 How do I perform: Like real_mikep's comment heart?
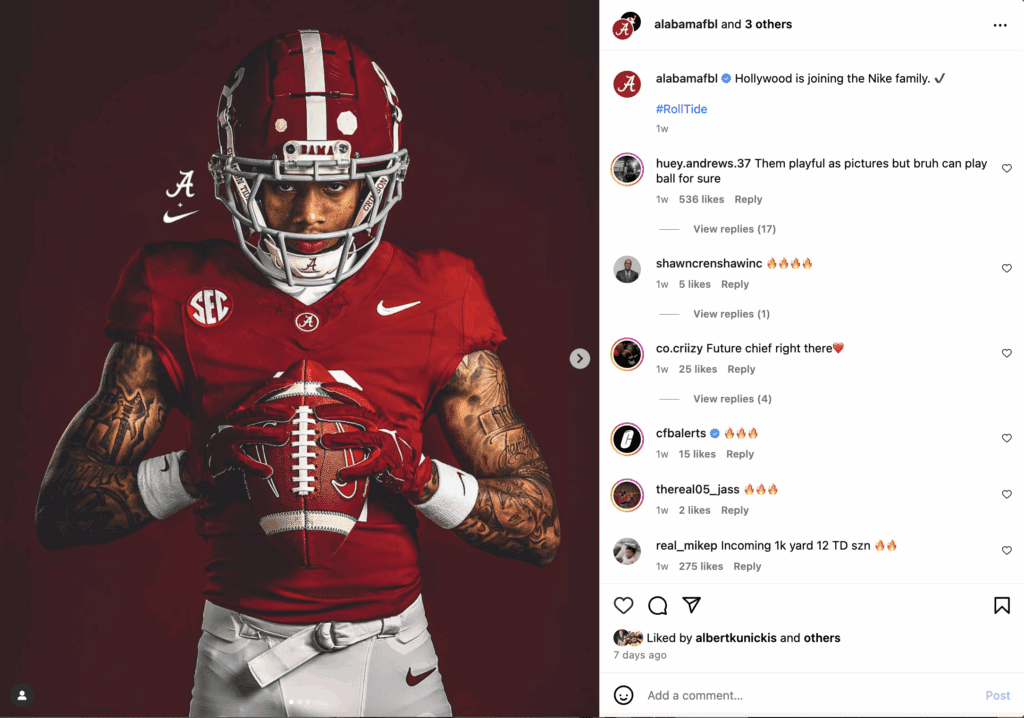(x=1007, y=551)
